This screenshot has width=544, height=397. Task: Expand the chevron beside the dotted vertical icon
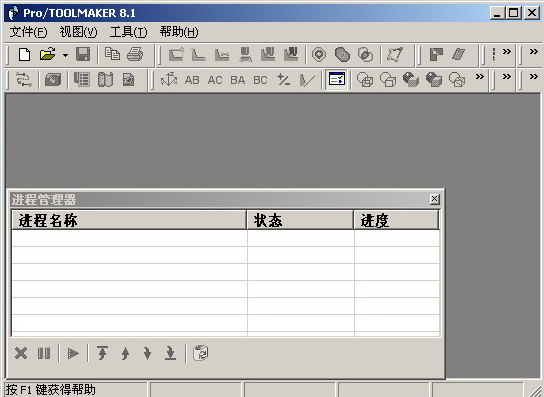pos(507,51)
